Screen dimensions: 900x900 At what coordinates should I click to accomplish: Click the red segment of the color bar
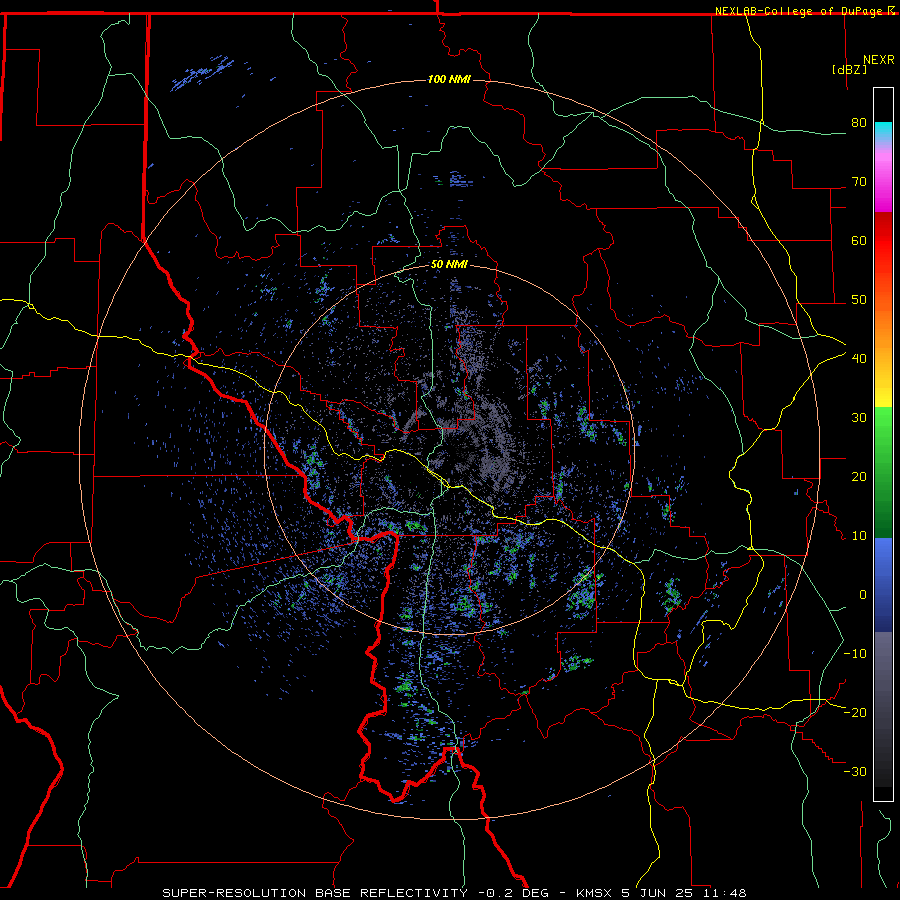pyautogui.click(x=883, y=240)
